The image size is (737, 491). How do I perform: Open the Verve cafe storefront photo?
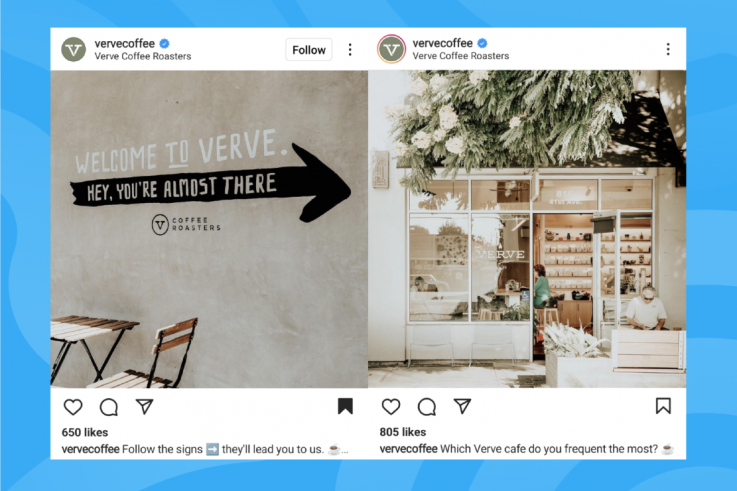[x=527, y=229]
